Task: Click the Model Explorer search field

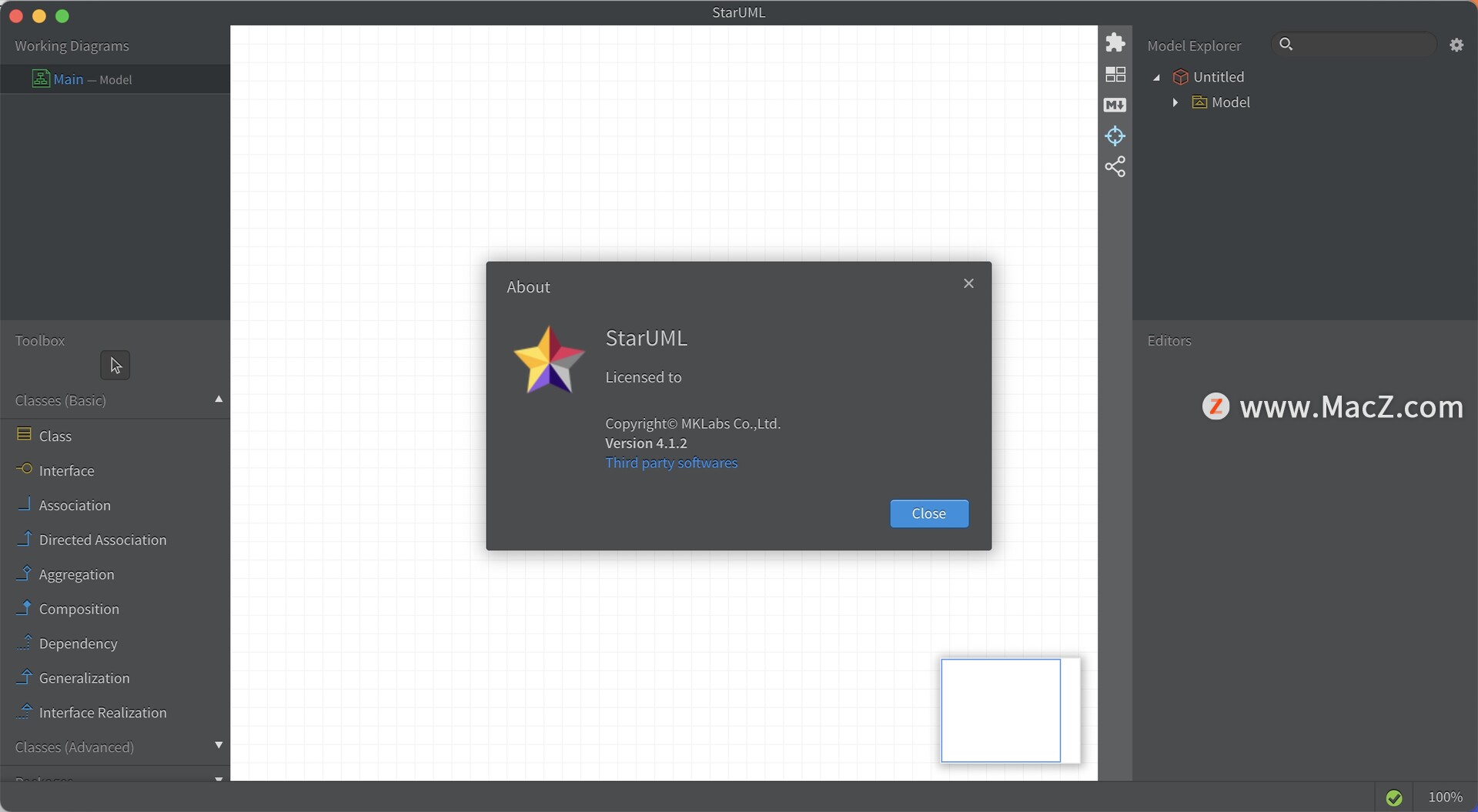Action: coord(1355,45)
